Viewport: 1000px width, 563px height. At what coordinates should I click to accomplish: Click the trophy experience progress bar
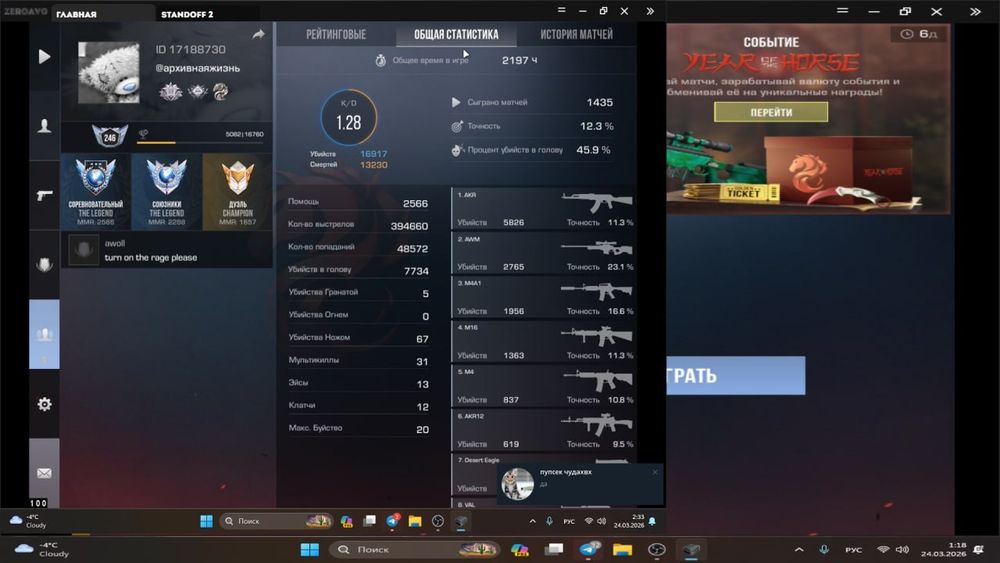click(x=200, y=142)
